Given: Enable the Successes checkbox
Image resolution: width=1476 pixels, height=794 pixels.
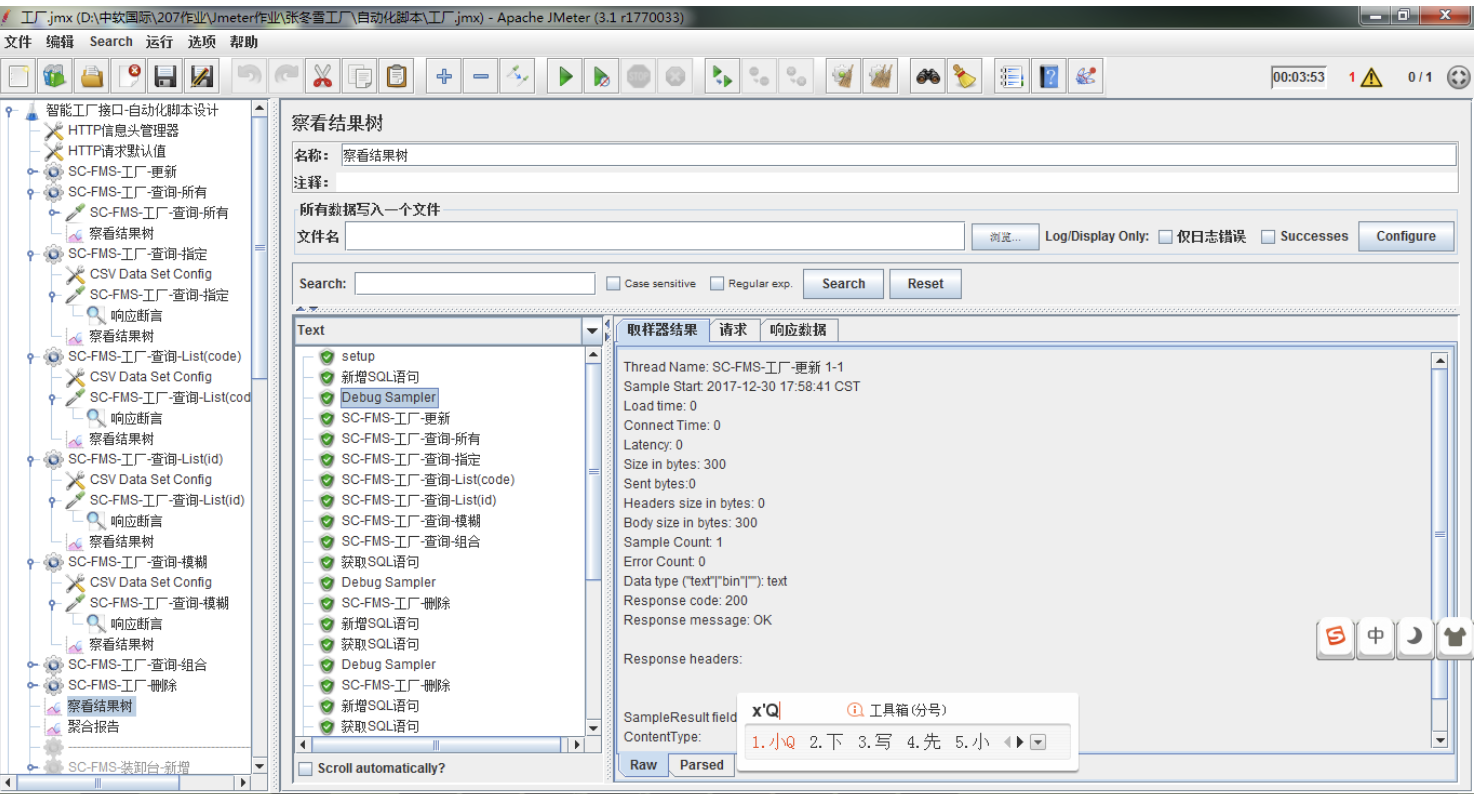Looking at the screenshot, I should 1268,237.
